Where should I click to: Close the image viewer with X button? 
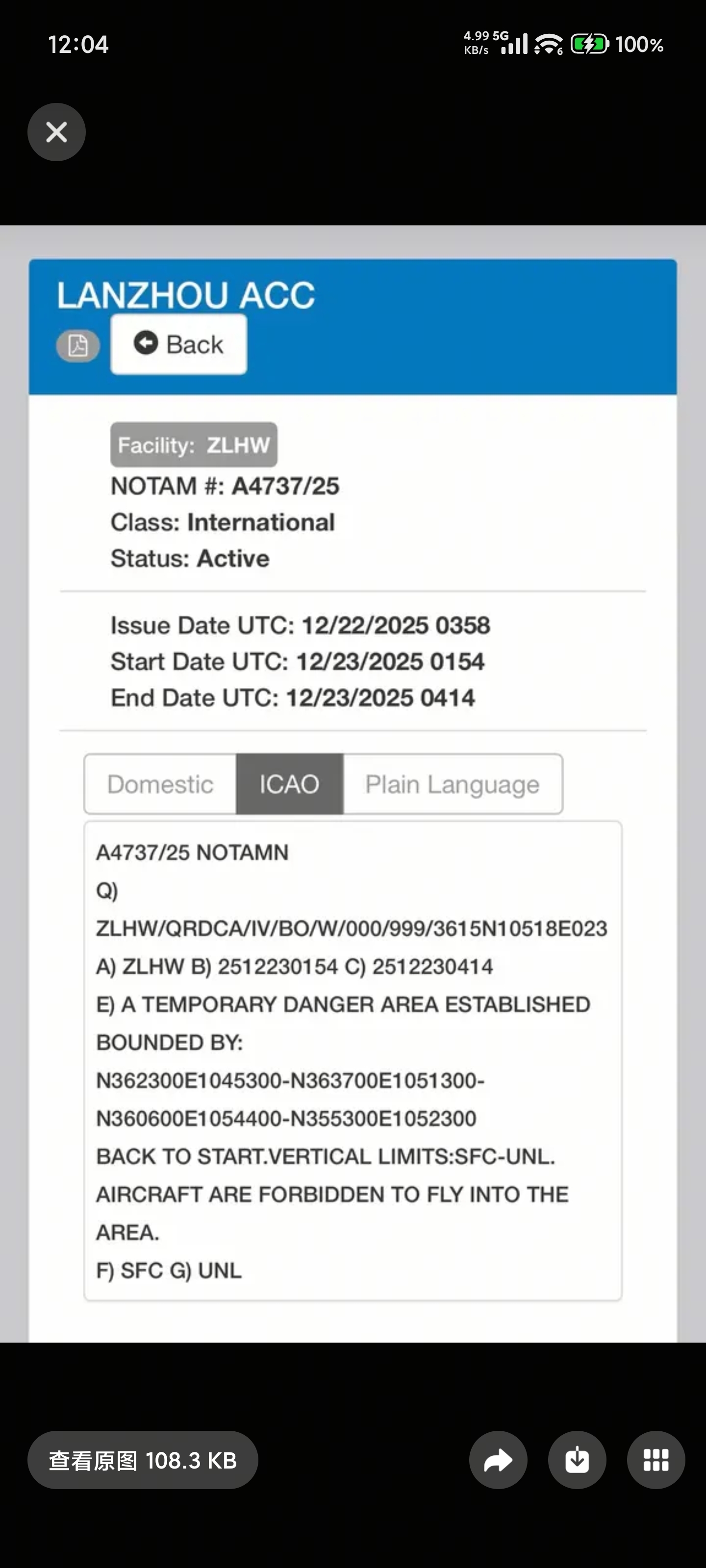(x=57, y=132)
